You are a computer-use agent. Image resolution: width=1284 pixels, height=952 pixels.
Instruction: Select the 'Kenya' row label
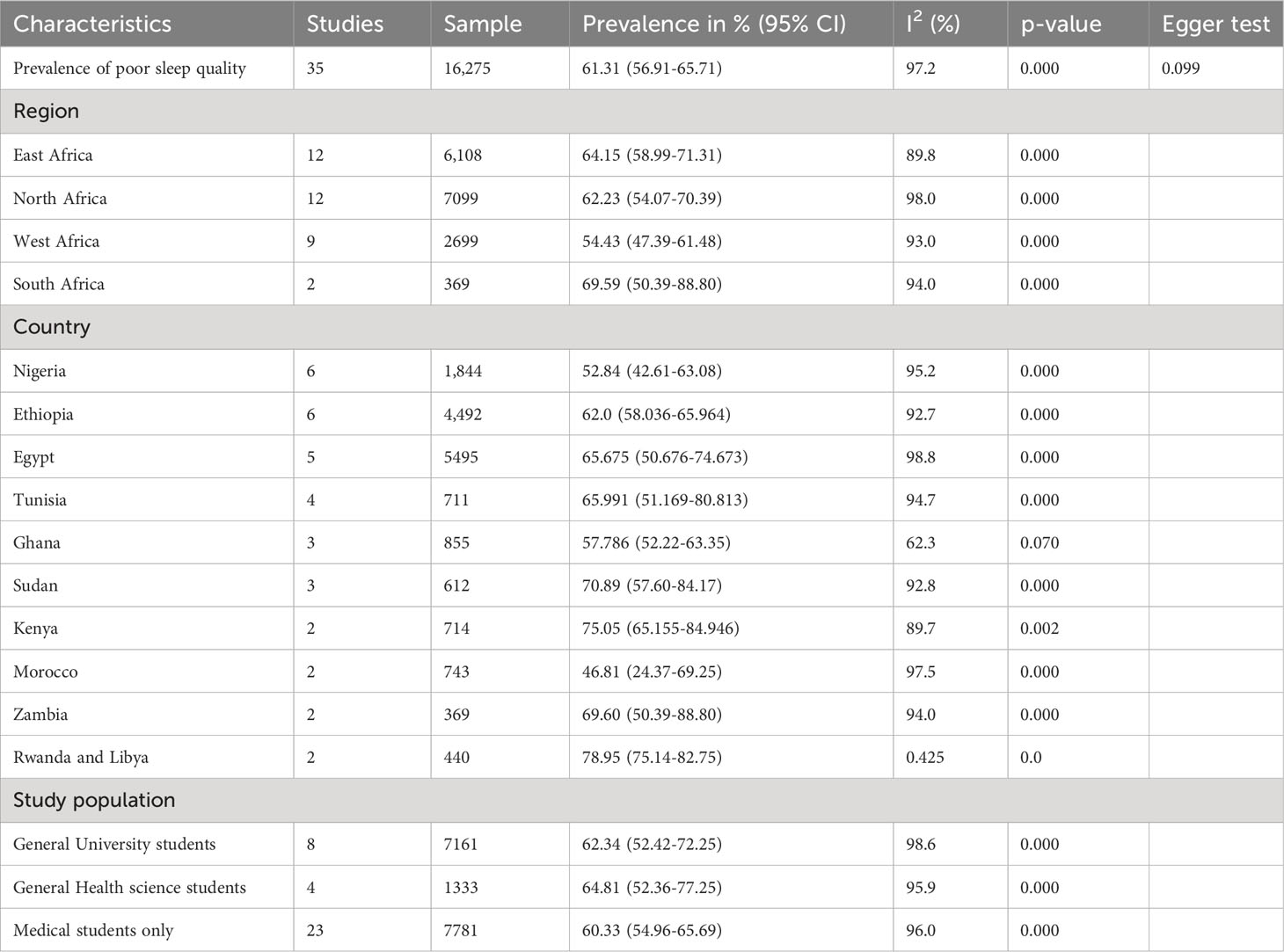35,629
